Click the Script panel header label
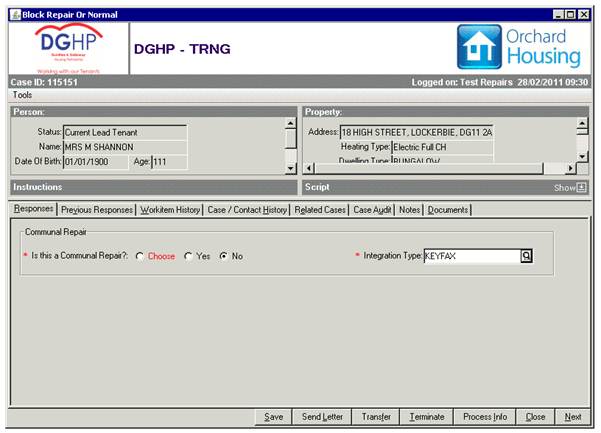This screenshot has height=433, width=601. pyautogui.click(x=317, y=187)
